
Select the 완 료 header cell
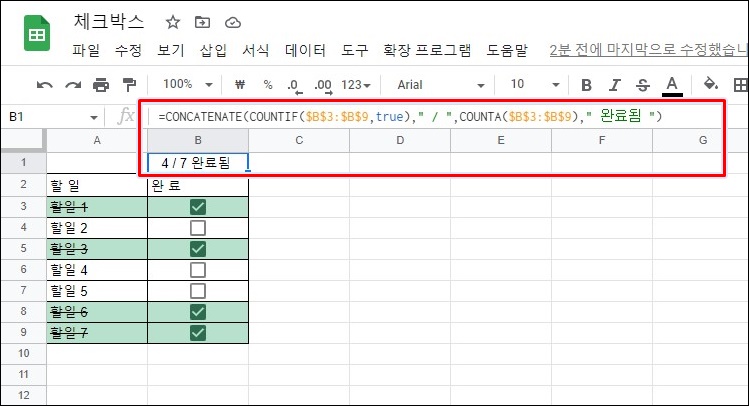coord(198,185)
